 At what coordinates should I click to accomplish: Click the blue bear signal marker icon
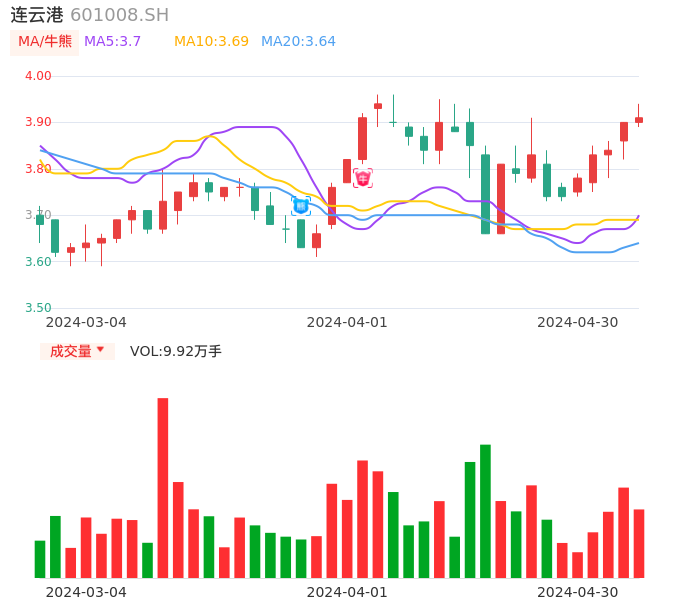coord(301,206)
